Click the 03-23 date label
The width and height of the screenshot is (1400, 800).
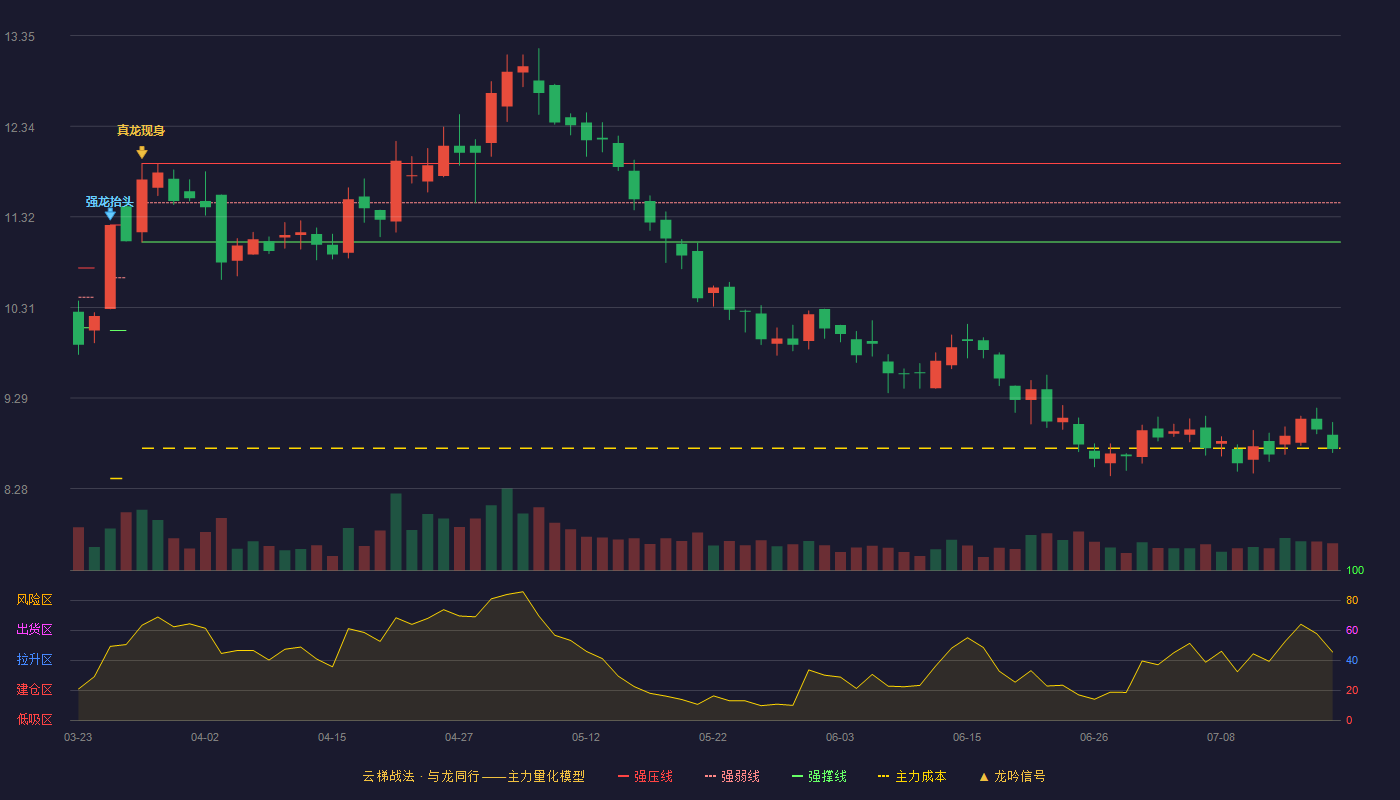78,737
